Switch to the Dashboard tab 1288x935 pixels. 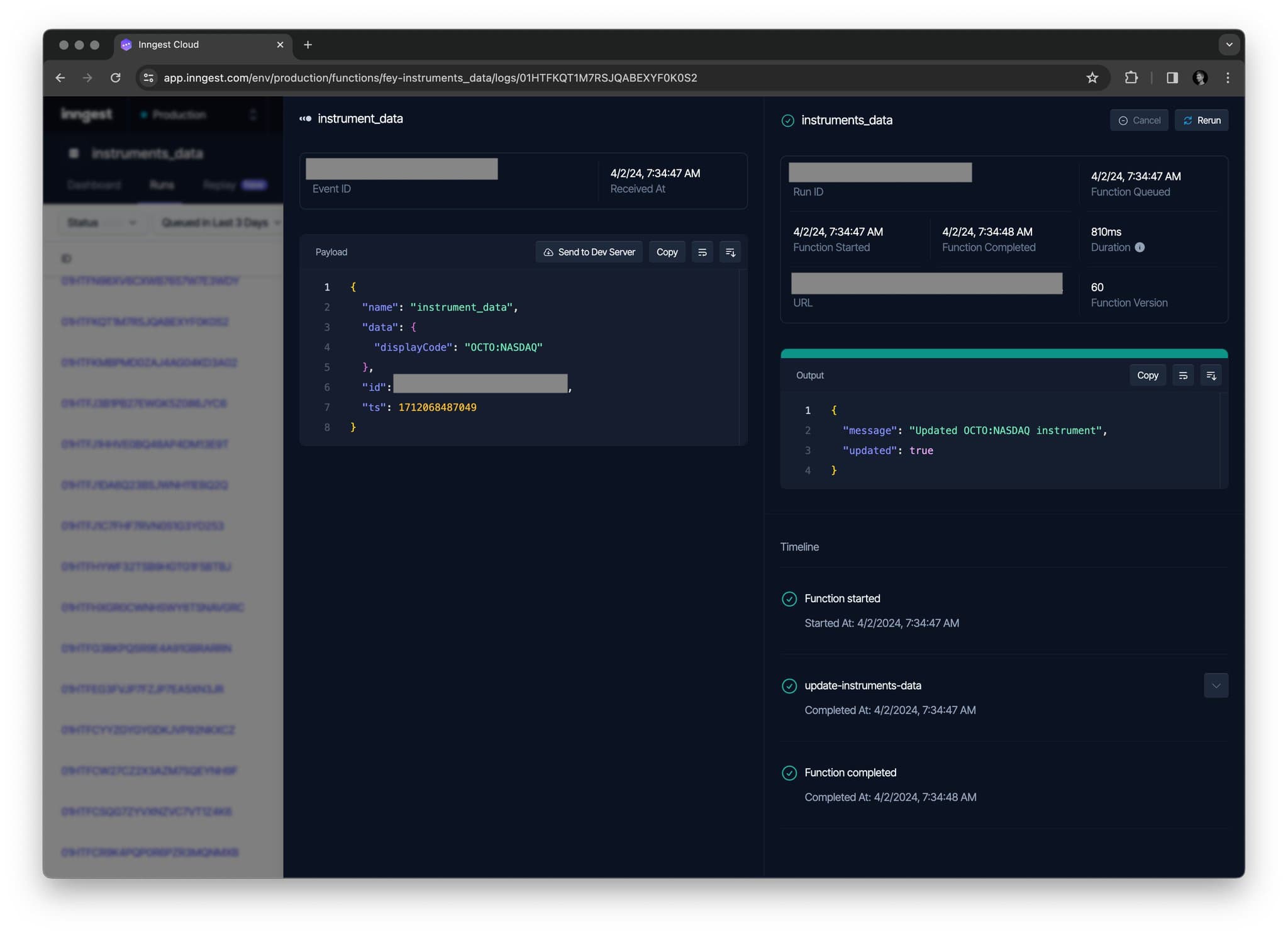94,184
